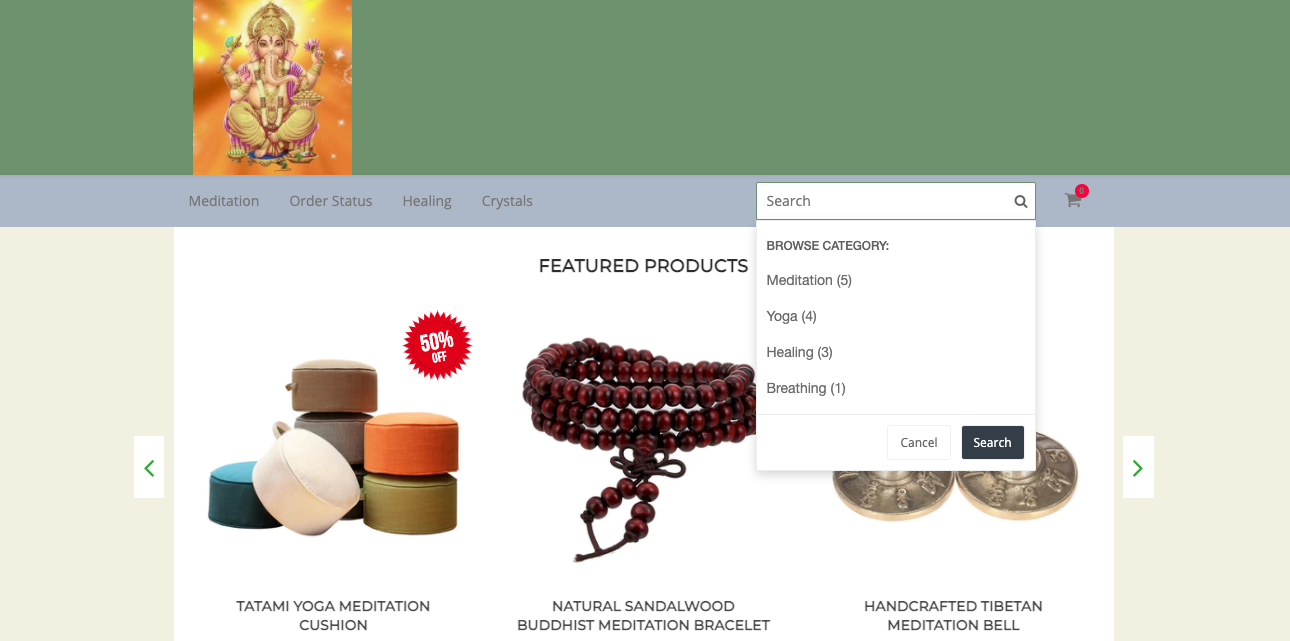Viewport: 1290px width, 641px height.
Task: Open the Meditation menu item
Action: (224, 201)
